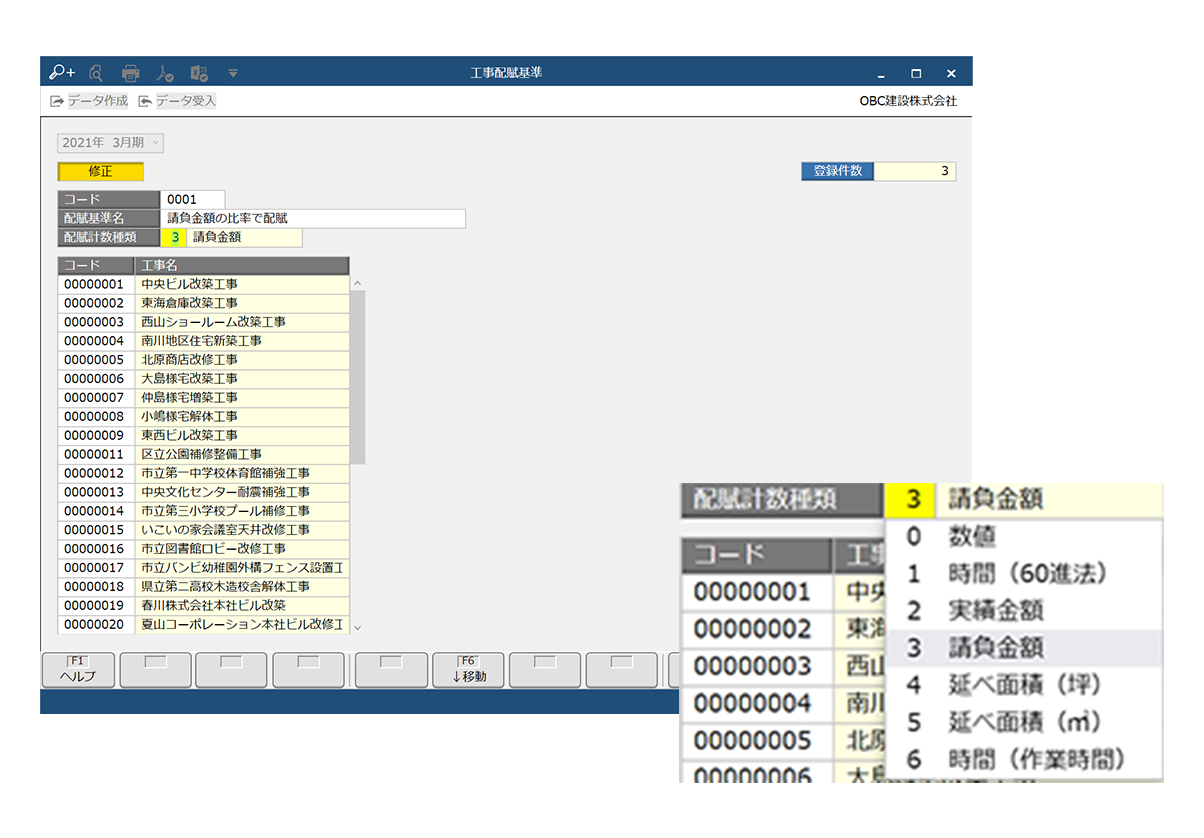Export to Excel using the Excel icon
Image resolution: width=1204 pixels, height=838 pixels.
199,72
